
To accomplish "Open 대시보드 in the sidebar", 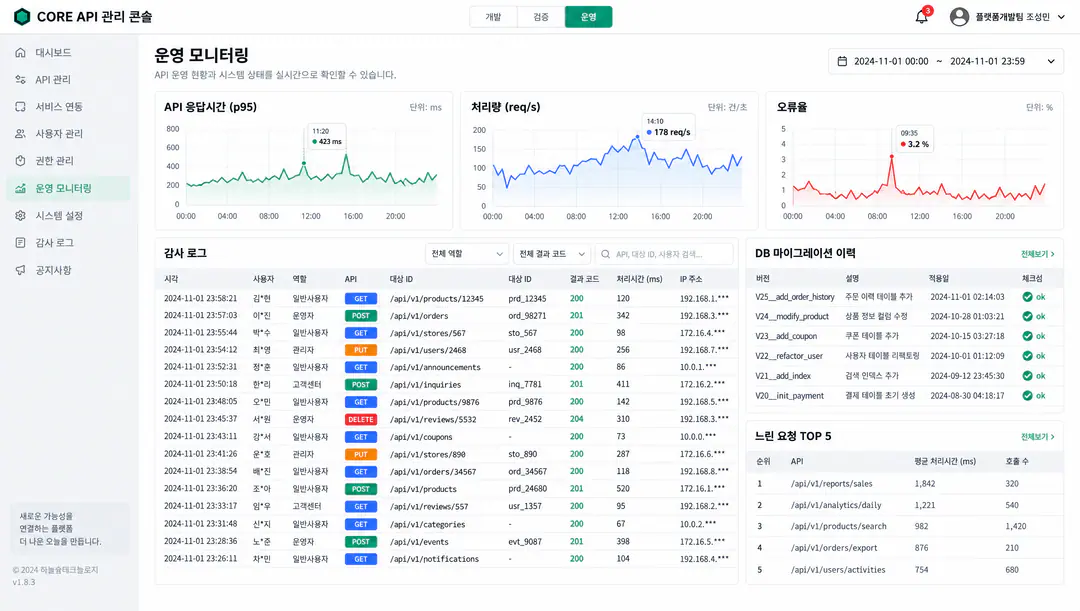I will pos(68,52).
